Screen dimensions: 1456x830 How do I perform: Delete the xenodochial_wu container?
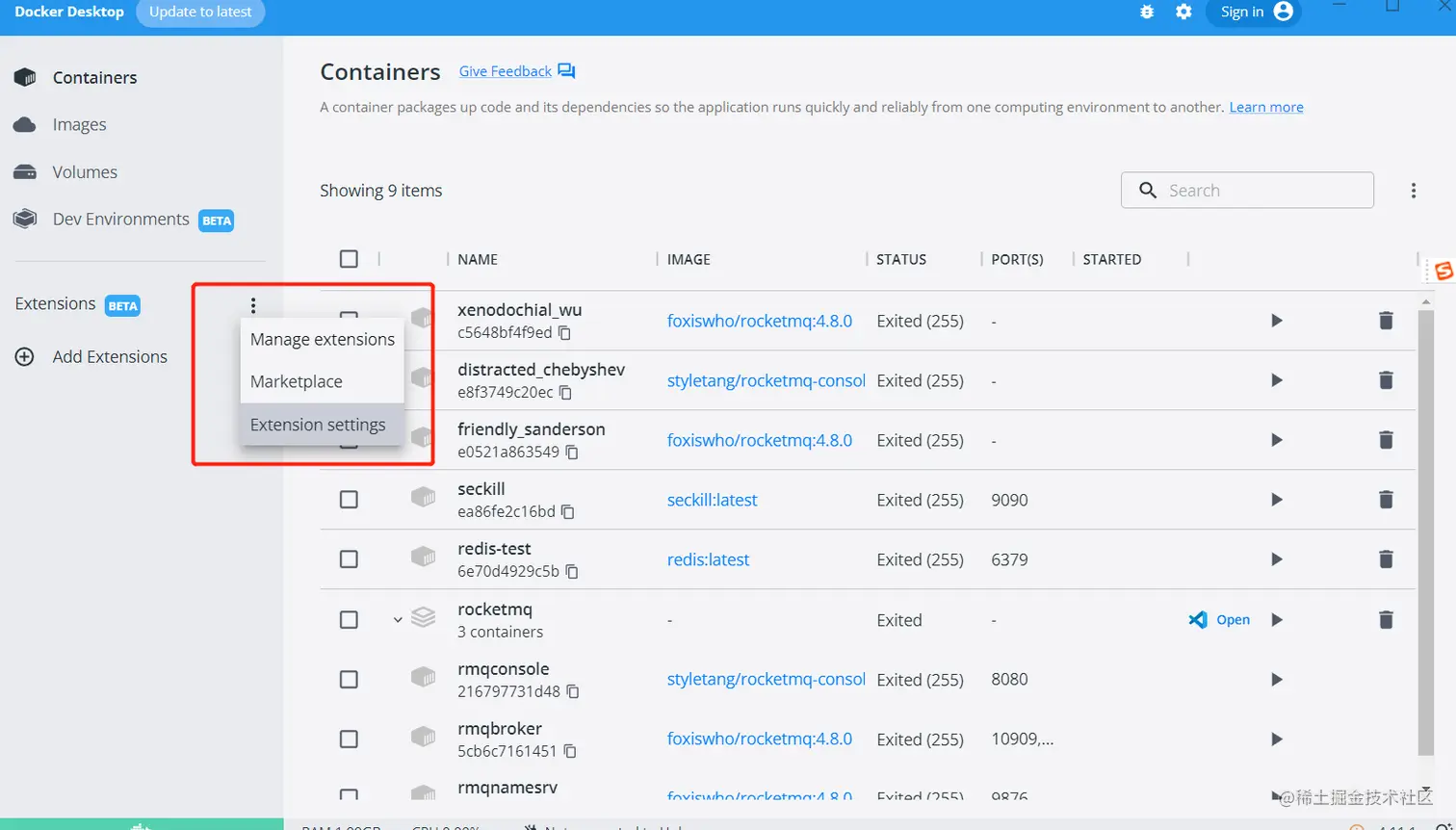[1386, 321]
